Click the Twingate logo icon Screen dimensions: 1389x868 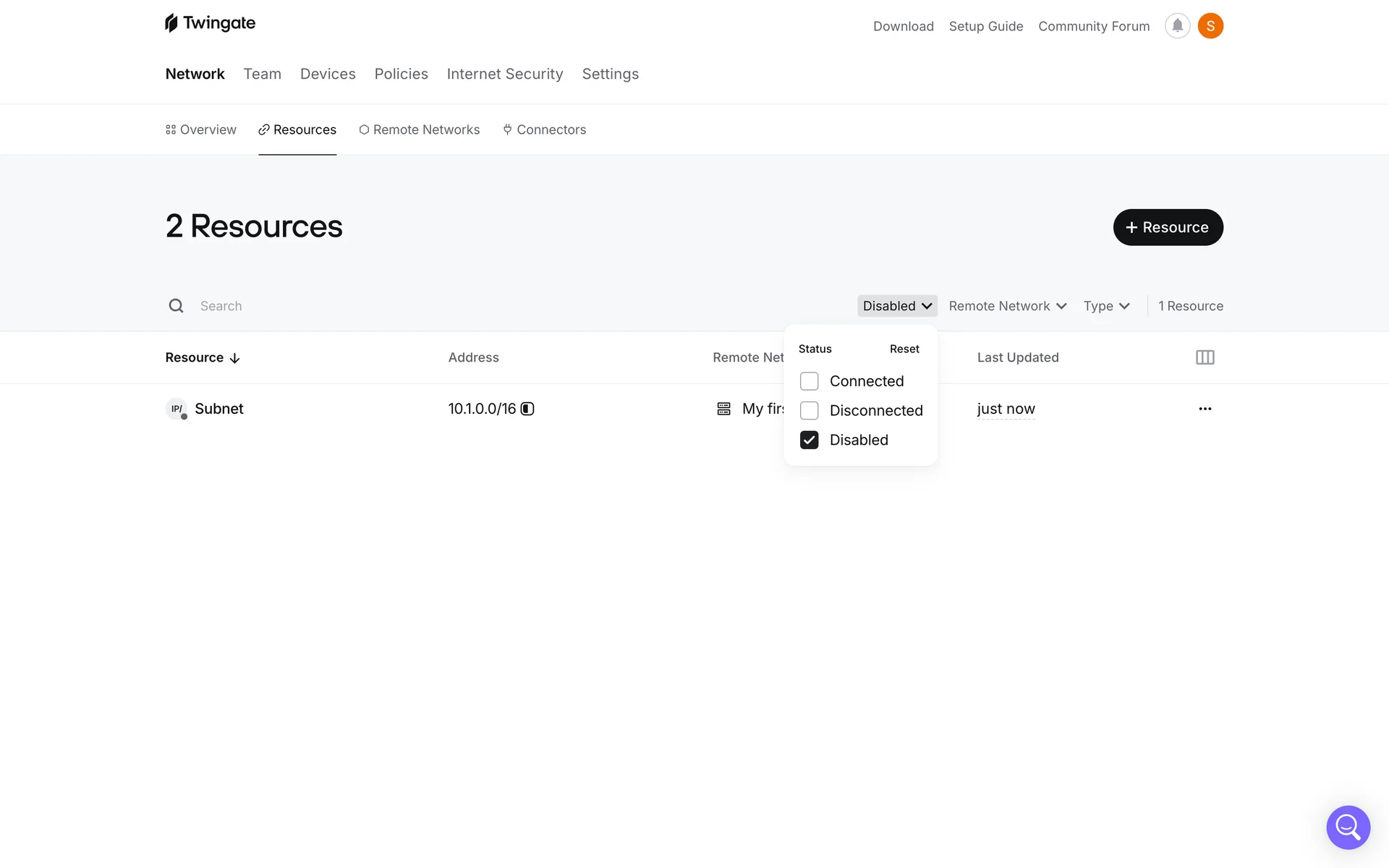click(171, 23)
